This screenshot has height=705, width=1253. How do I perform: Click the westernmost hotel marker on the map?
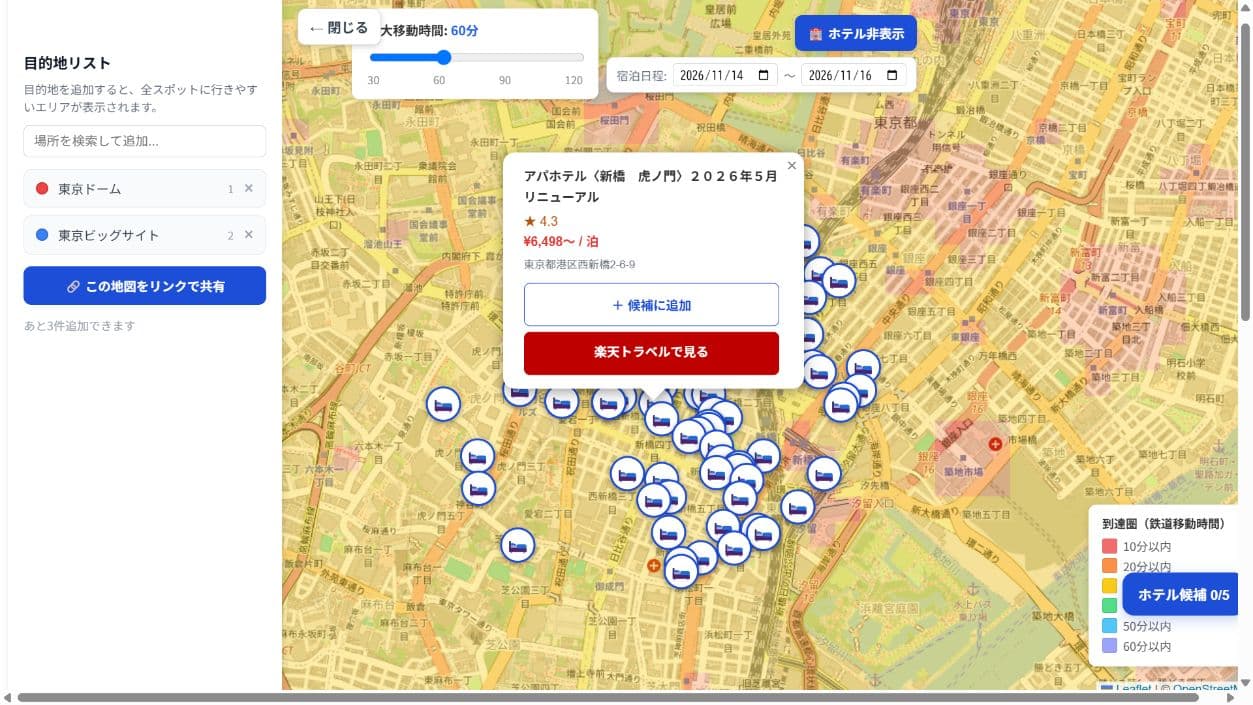click(x=443, y=404)
